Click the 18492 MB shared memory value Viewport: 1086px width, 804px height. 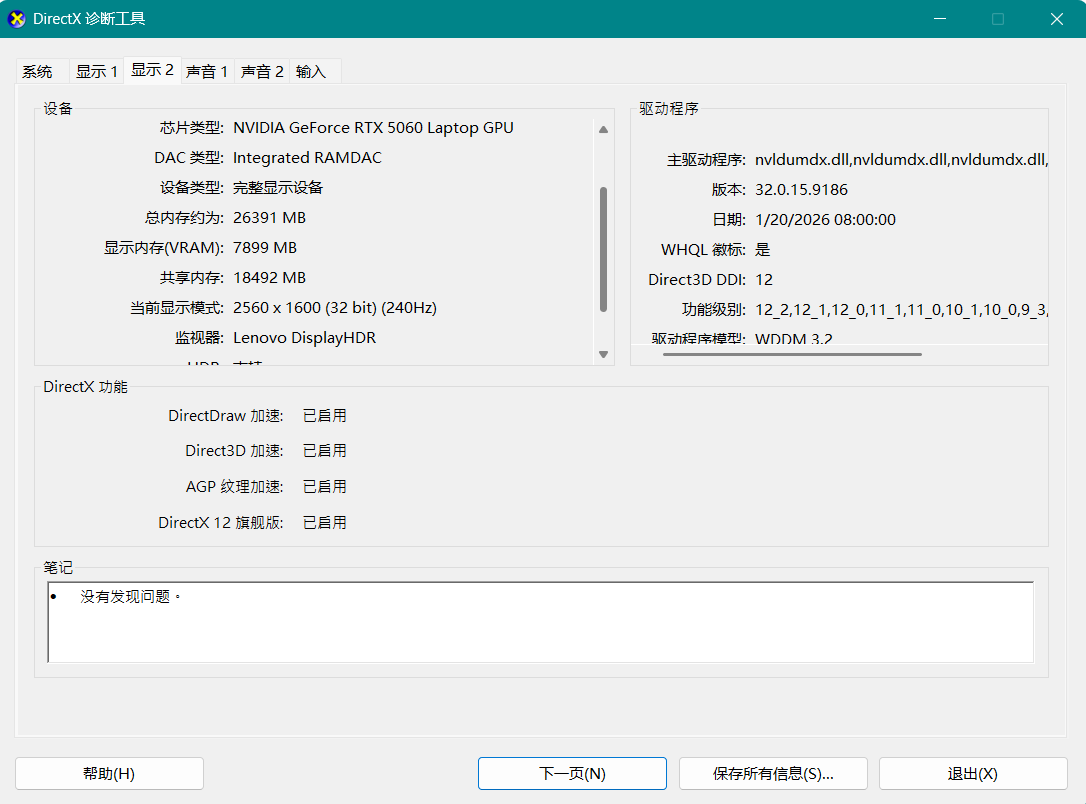[x=269, y=278]
